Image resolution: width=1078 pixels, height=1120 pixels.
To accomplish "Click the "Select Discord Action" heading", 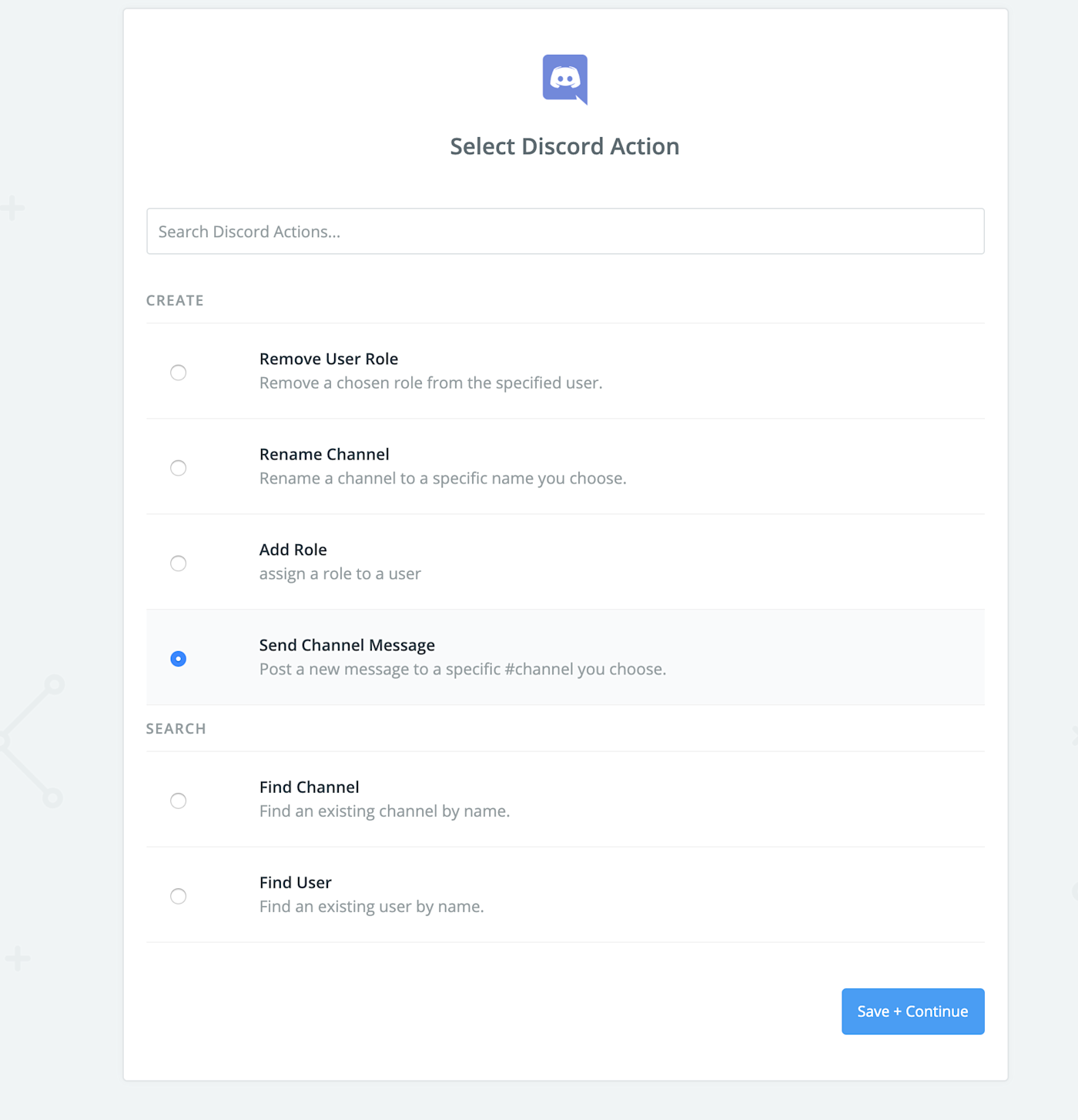I will pos(565,146).
